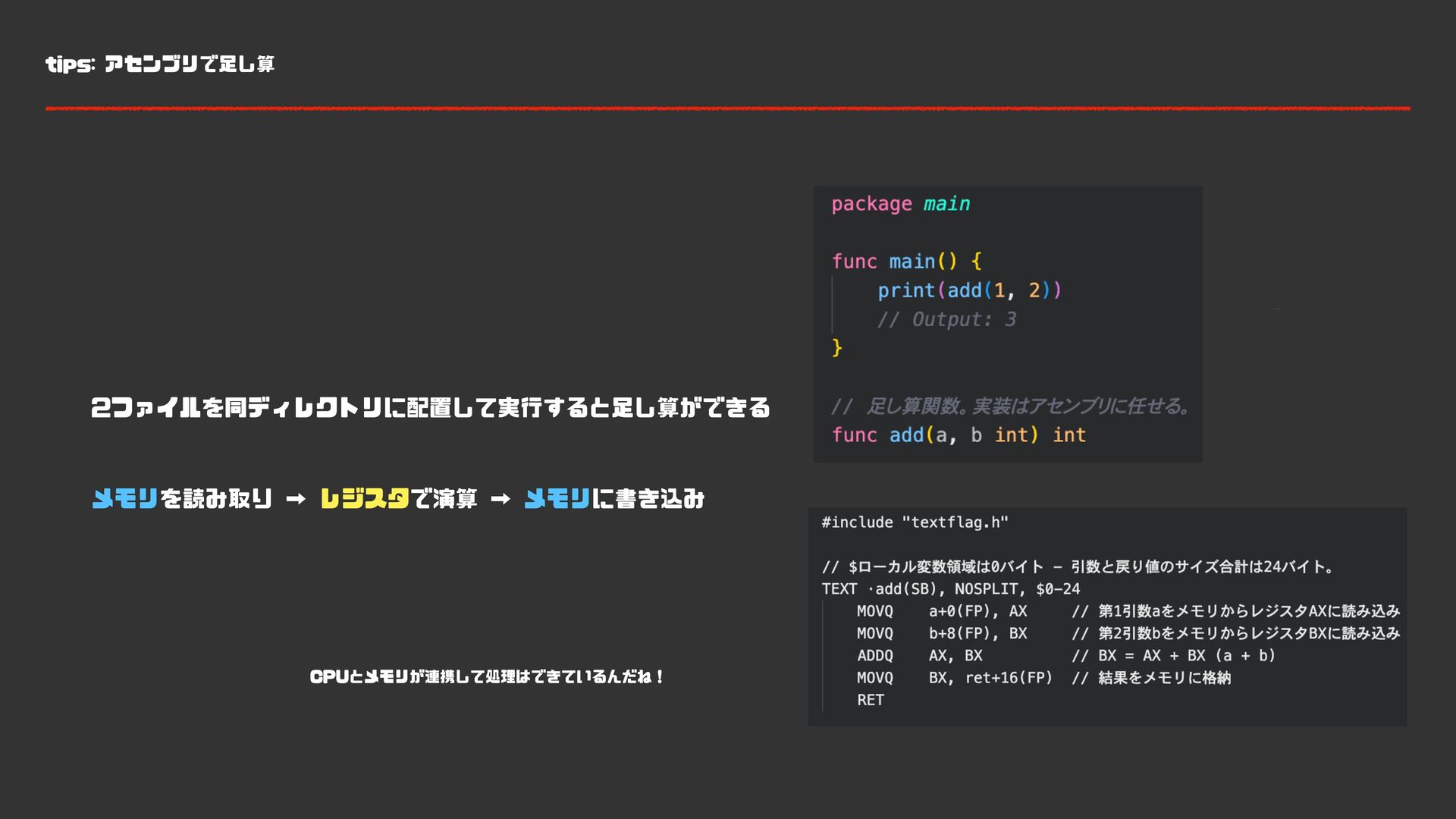The height and width of the screenshot is (819, 1456).
Task: Click the 'func main() {' line
Action: tap(906, 262)
